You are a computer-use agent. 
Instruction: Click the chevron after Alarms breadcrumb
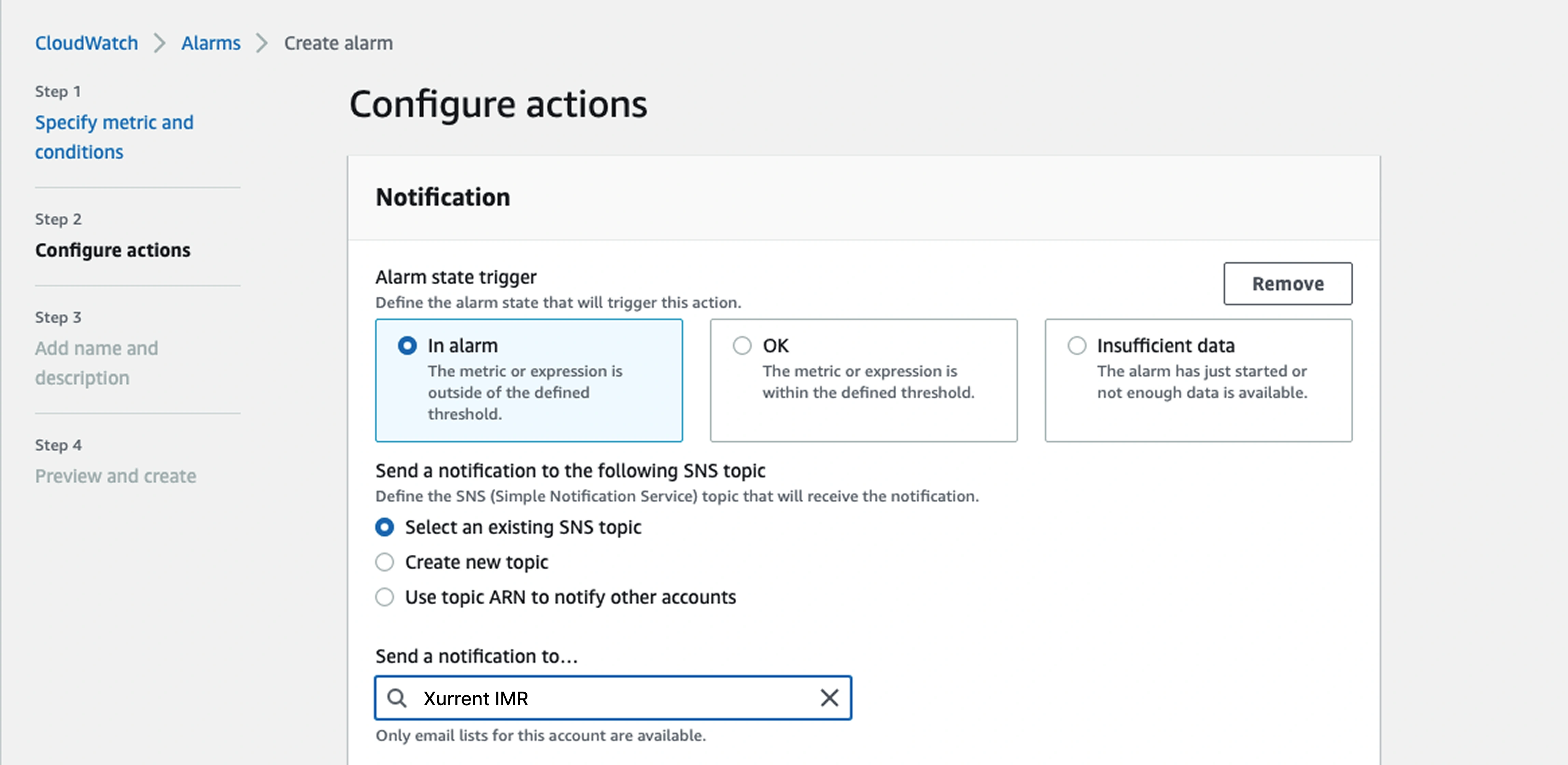(x=262, y=43)
